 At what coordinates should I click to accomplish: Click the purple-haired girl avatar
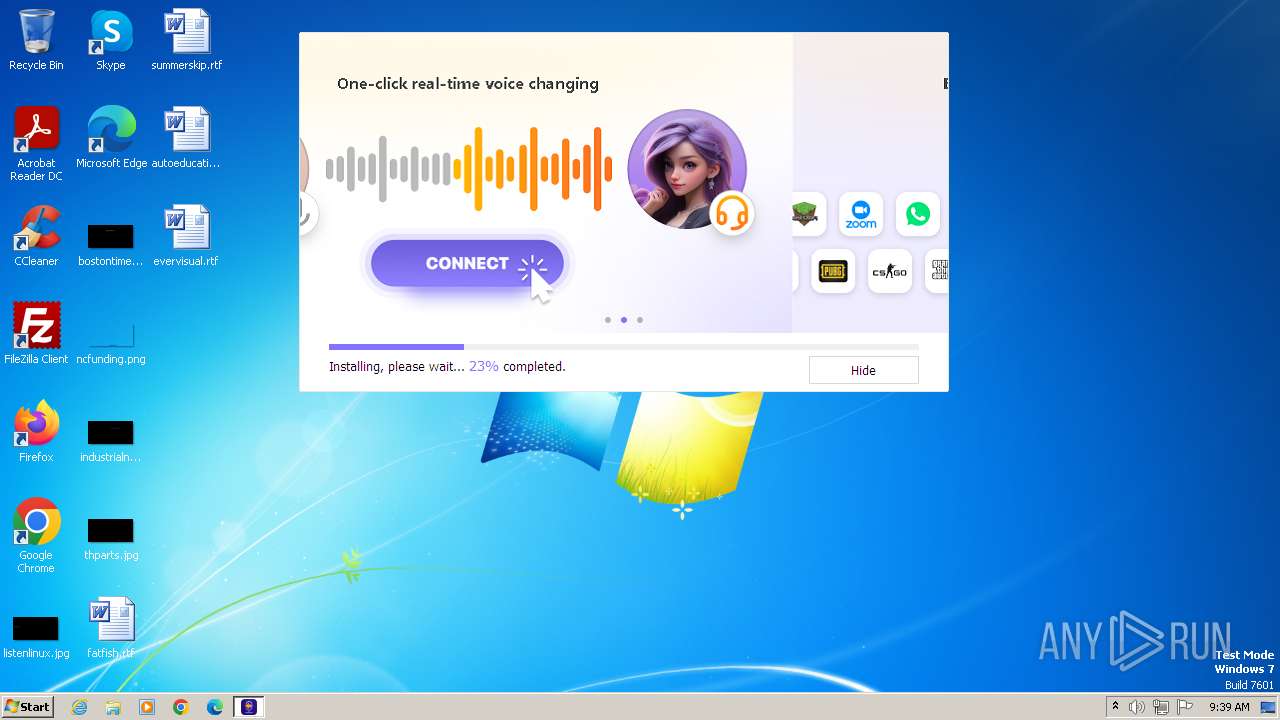687,169
